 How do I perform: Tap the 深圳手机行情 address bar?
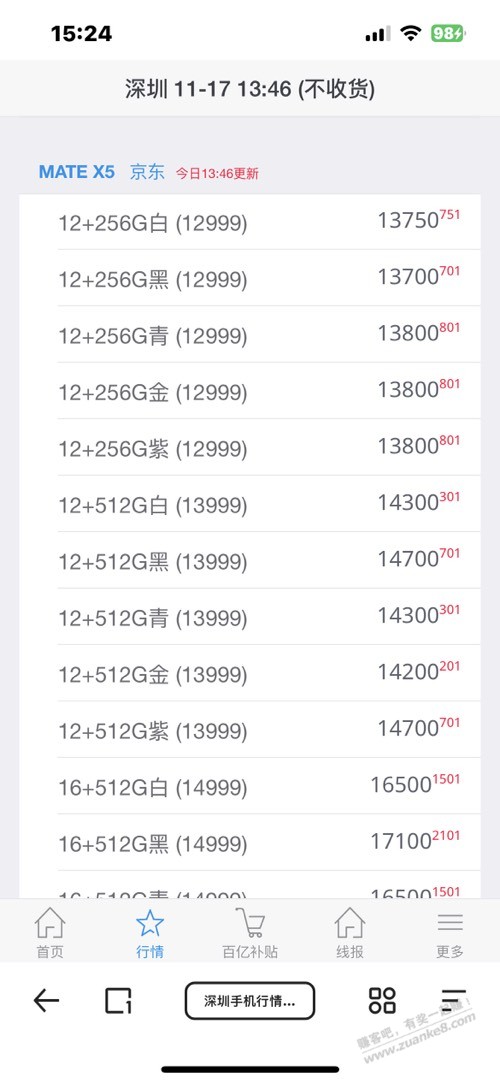[250, 1001]
